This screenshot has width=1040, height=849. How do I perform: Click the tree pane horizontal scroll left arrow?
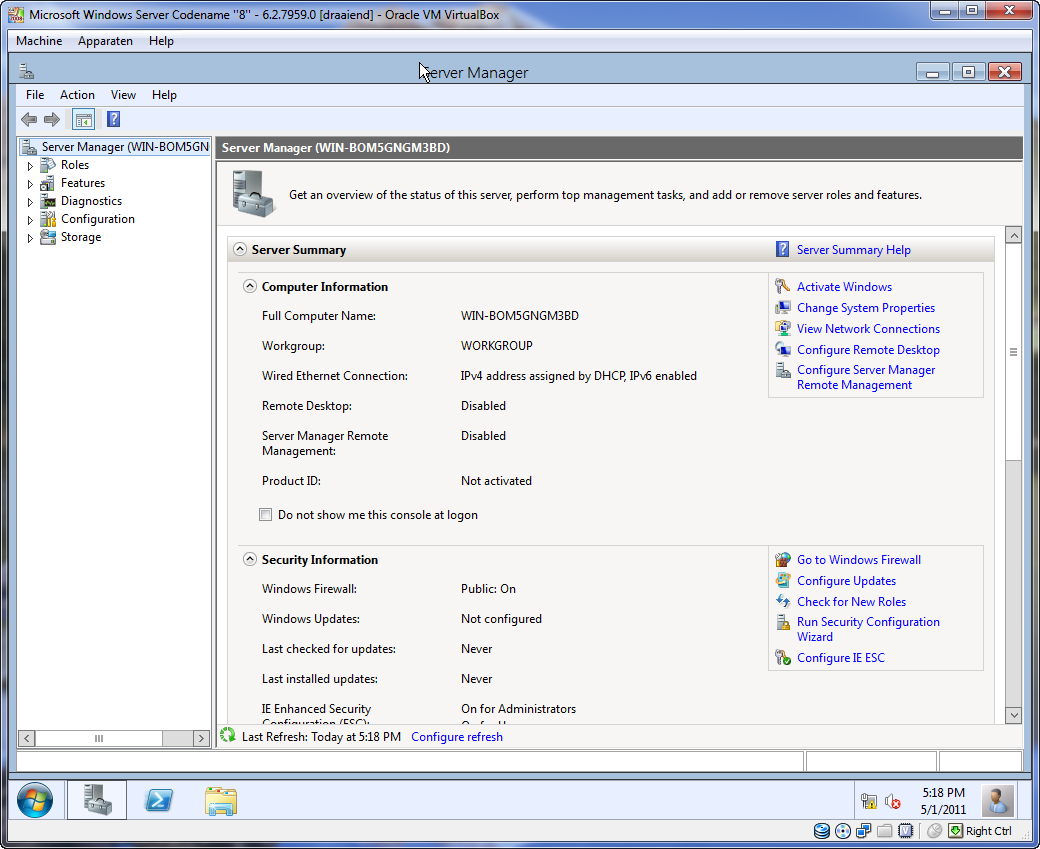click(27, 738)
